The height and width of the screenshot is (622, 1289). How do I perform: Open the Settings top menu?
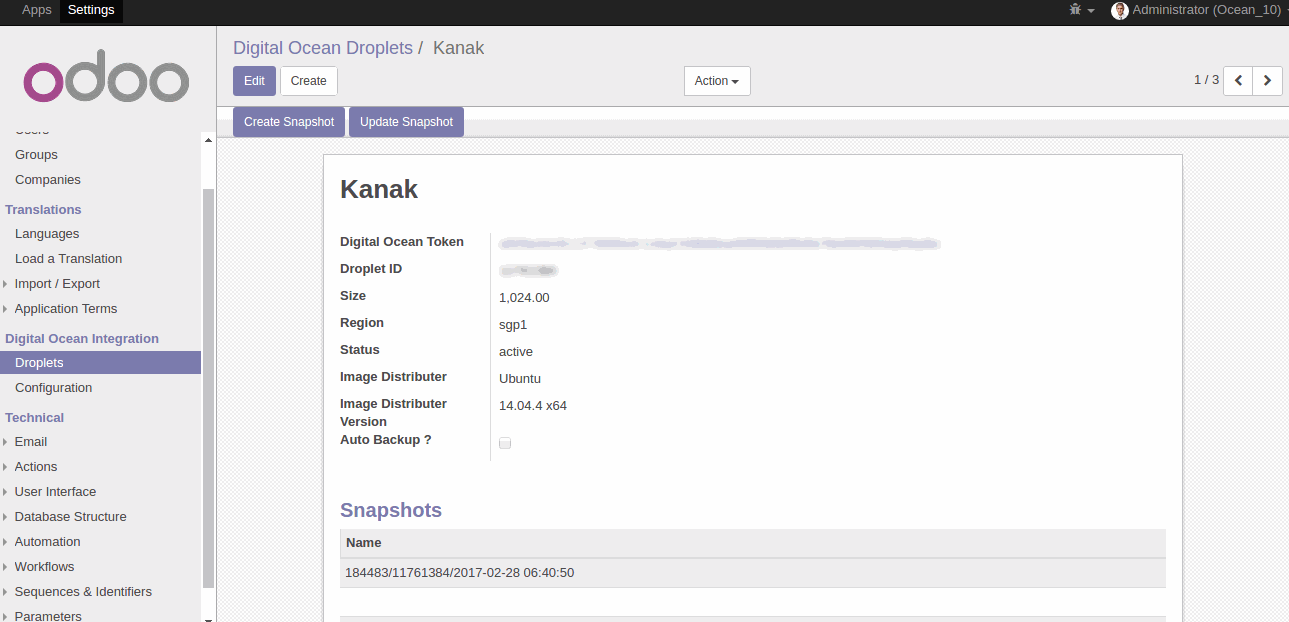[x=91, y=10]
